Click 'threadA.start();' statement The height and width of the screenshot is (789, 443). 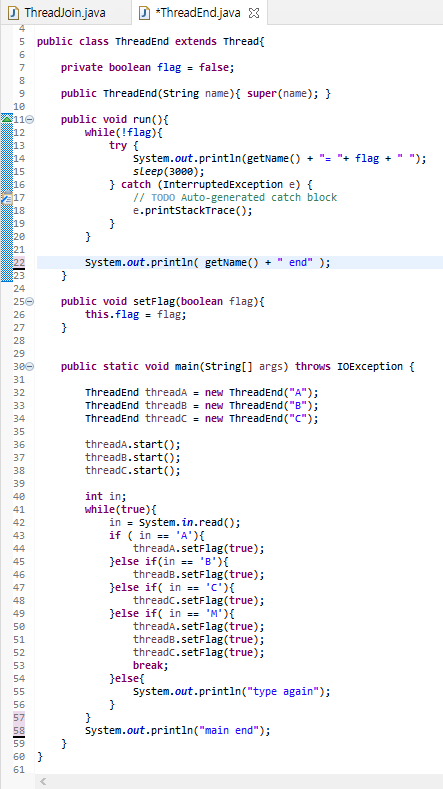(x=132, y=445)
